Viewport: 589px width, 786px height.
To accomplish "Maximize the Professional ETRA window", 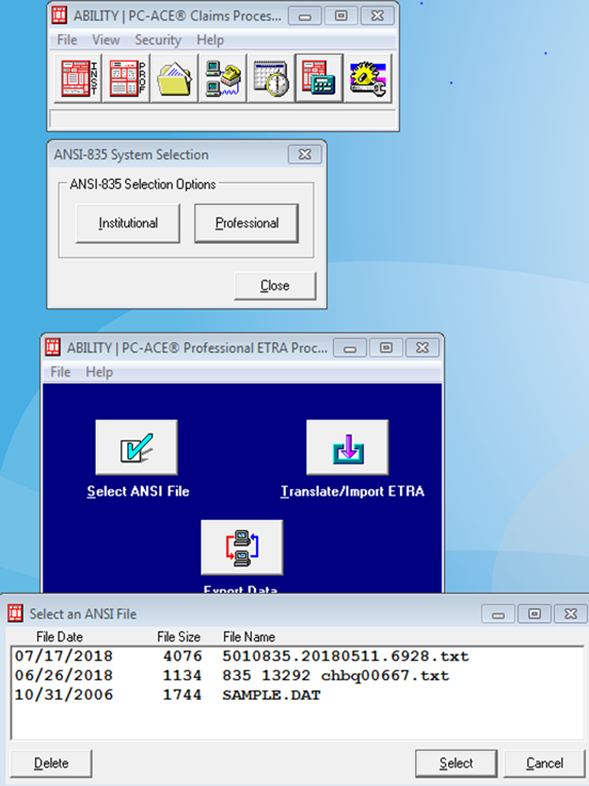I will coord(386,348).
